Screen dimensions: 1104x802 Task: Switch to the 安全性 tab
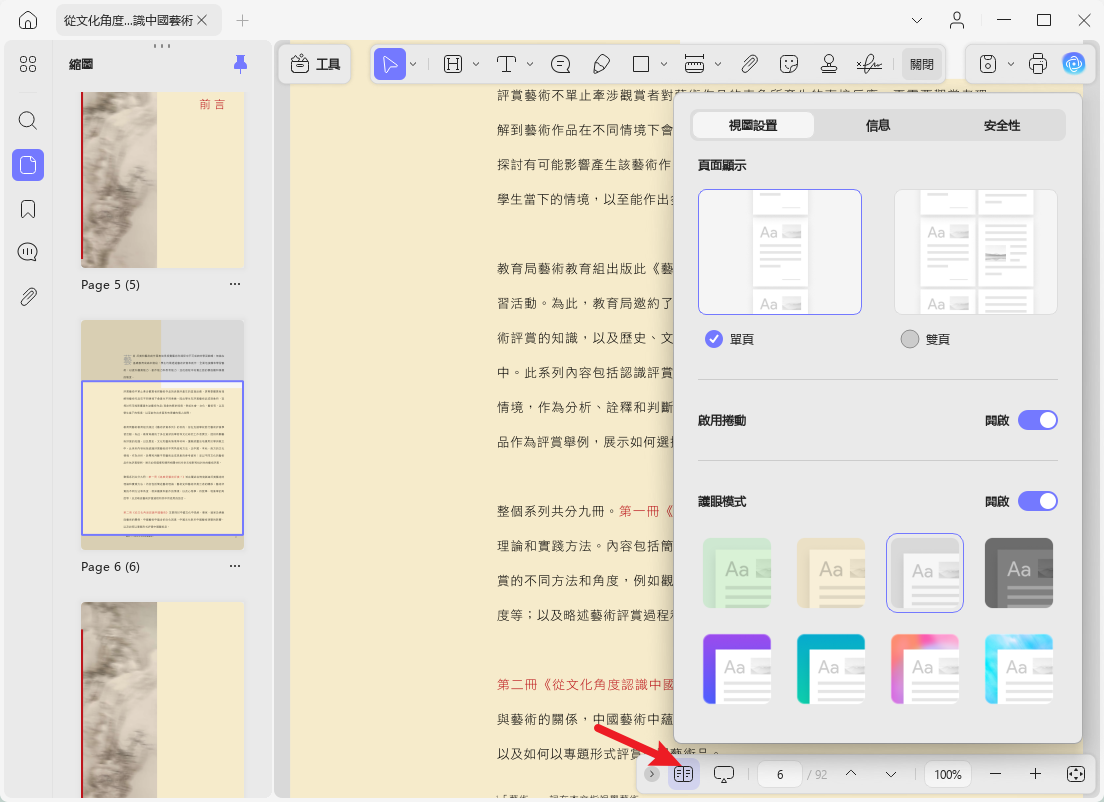pyautogui.click(x=1002, y=125)
